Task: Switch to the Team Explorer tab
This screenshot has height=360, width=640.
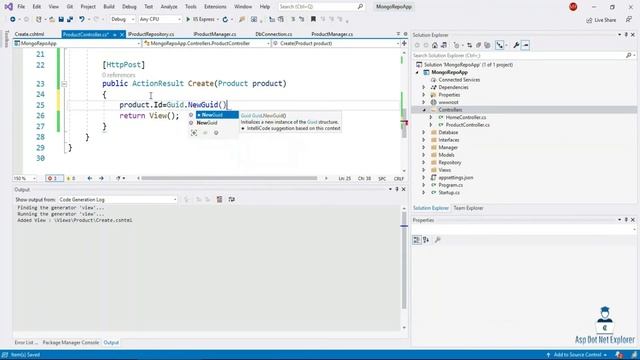Action: [x=468, y=208]
